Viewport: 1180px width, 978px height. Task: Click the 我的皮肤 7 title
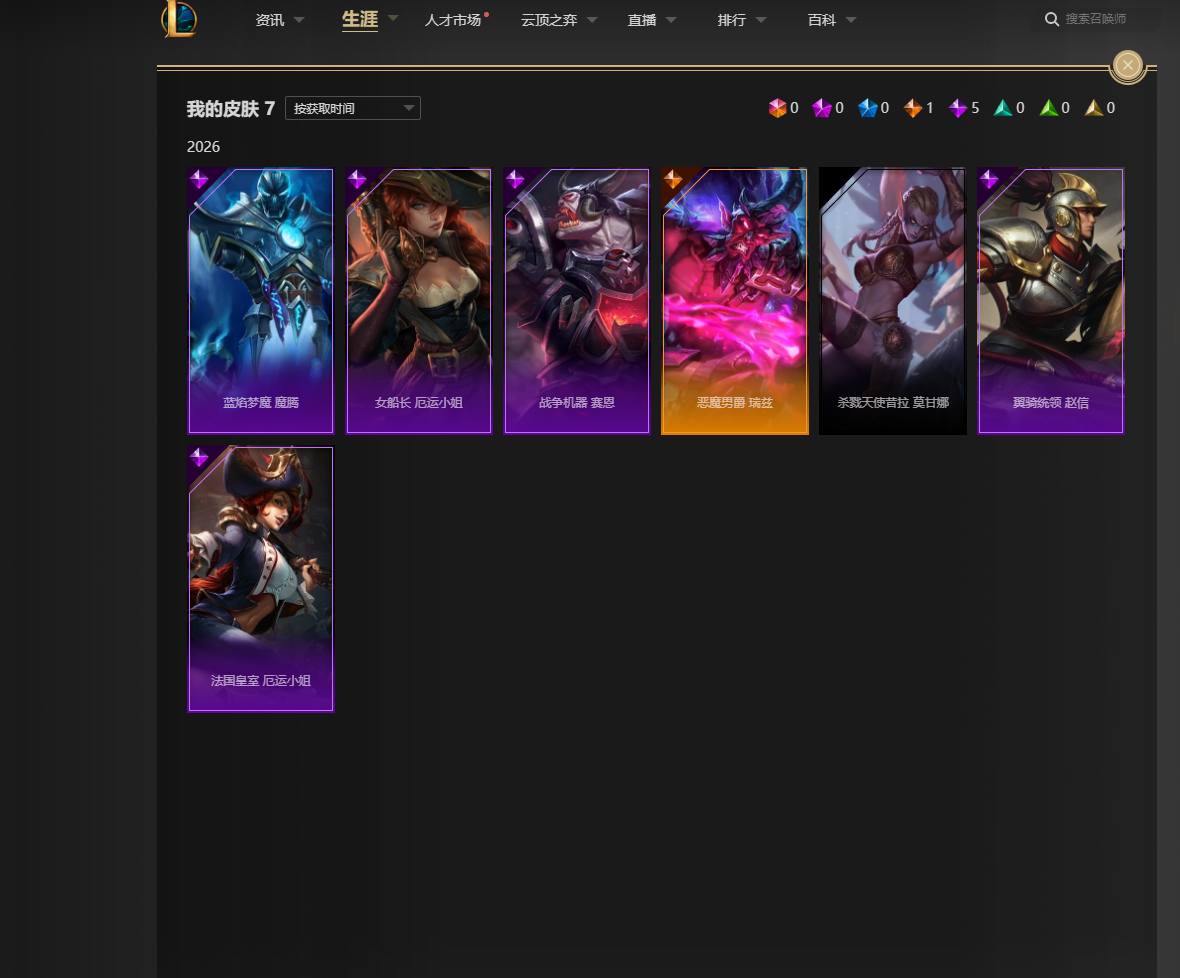(230, 109)
